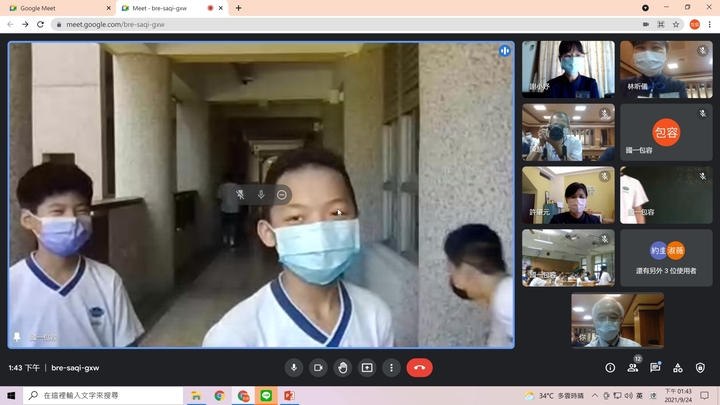
Task: Turn off camera in the call controls
Action: (318, 368)
